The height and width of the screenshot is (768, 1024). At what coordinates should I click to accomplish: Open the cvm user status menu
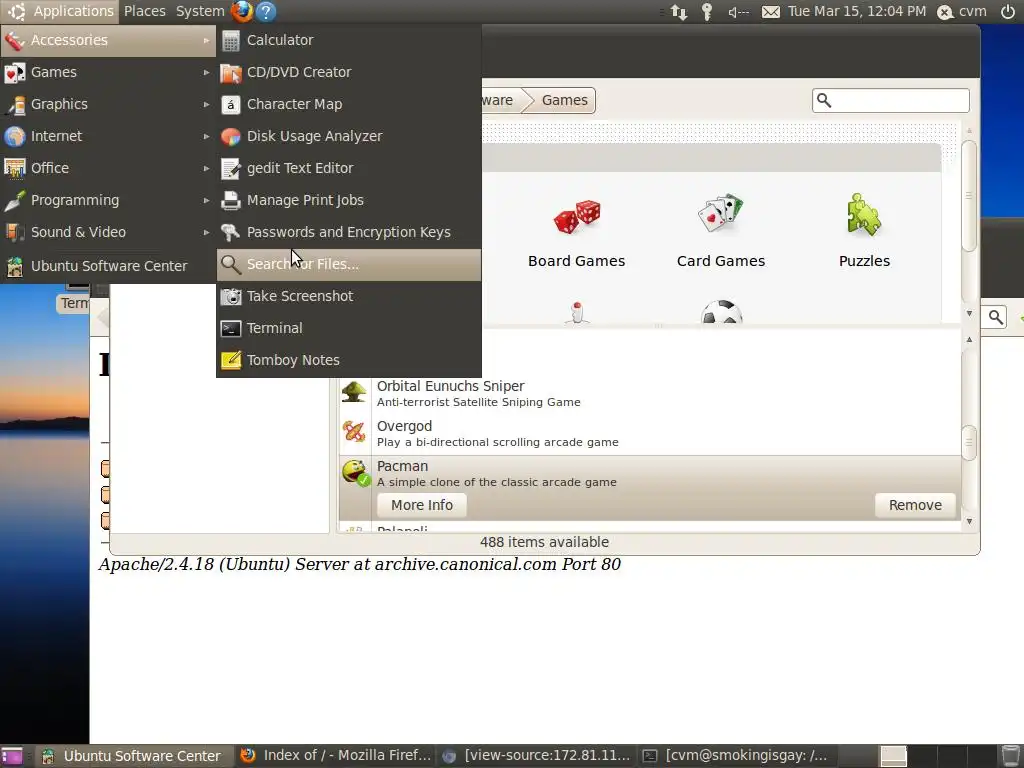962,11
